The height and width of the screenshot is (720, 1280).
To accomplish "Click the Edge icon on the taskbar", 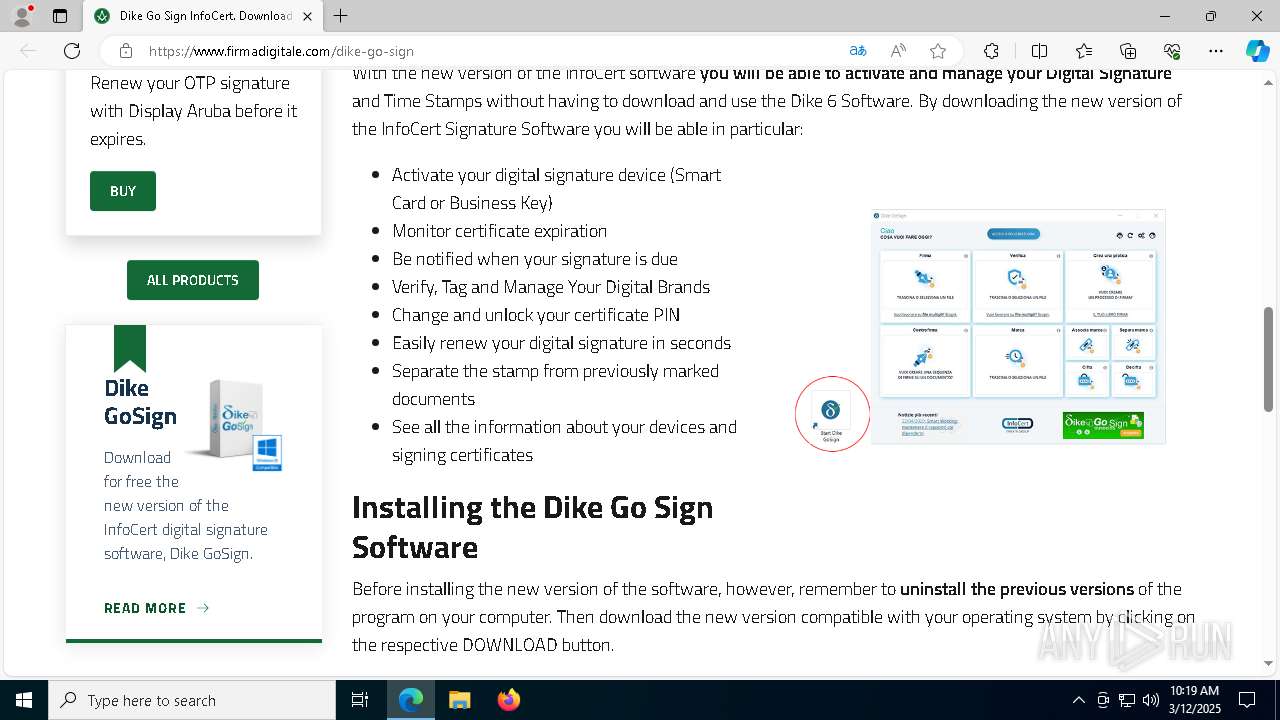I will pos(411,700).
